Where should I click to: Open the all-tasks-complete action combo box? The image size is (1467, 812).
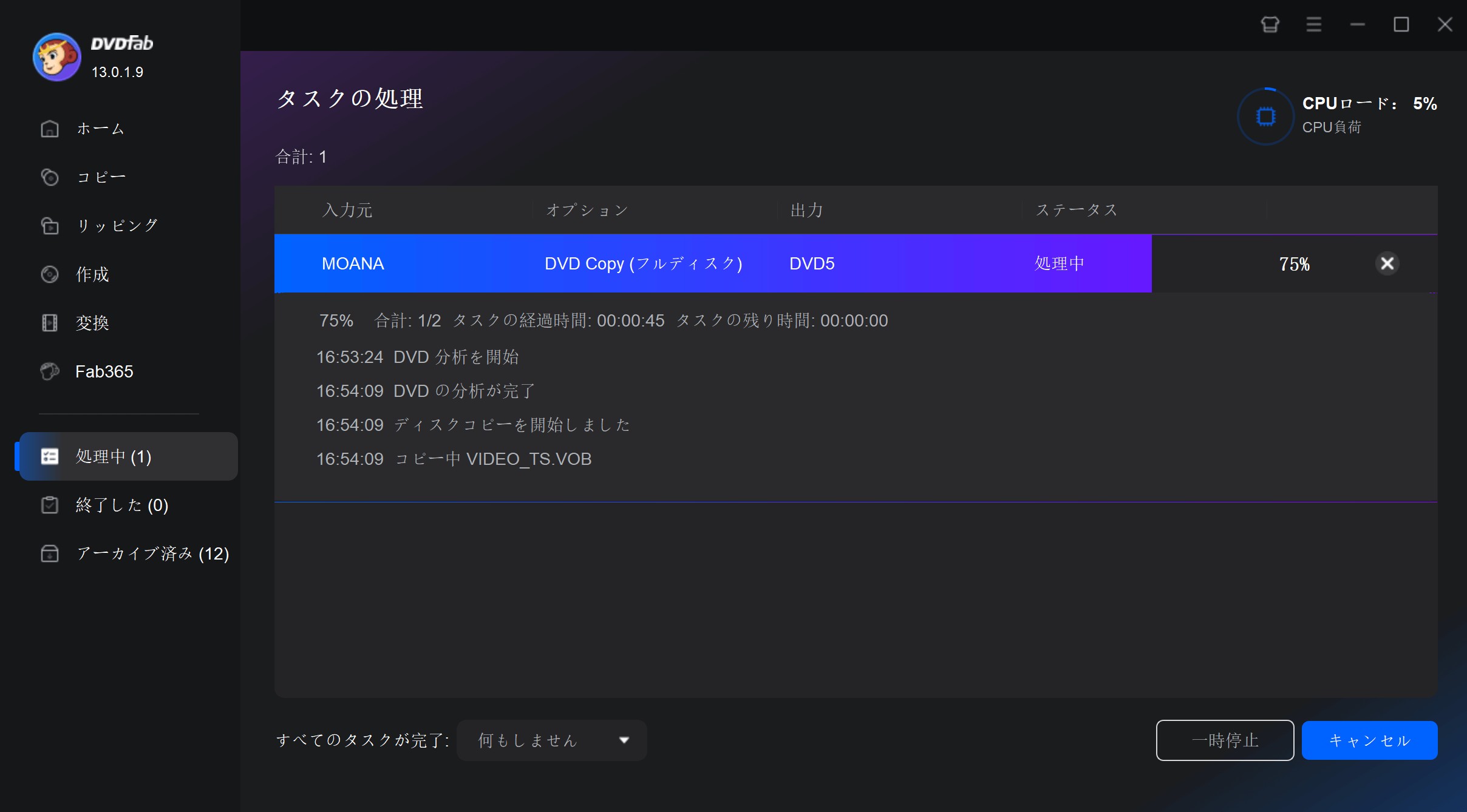click(x=551, y=740)
